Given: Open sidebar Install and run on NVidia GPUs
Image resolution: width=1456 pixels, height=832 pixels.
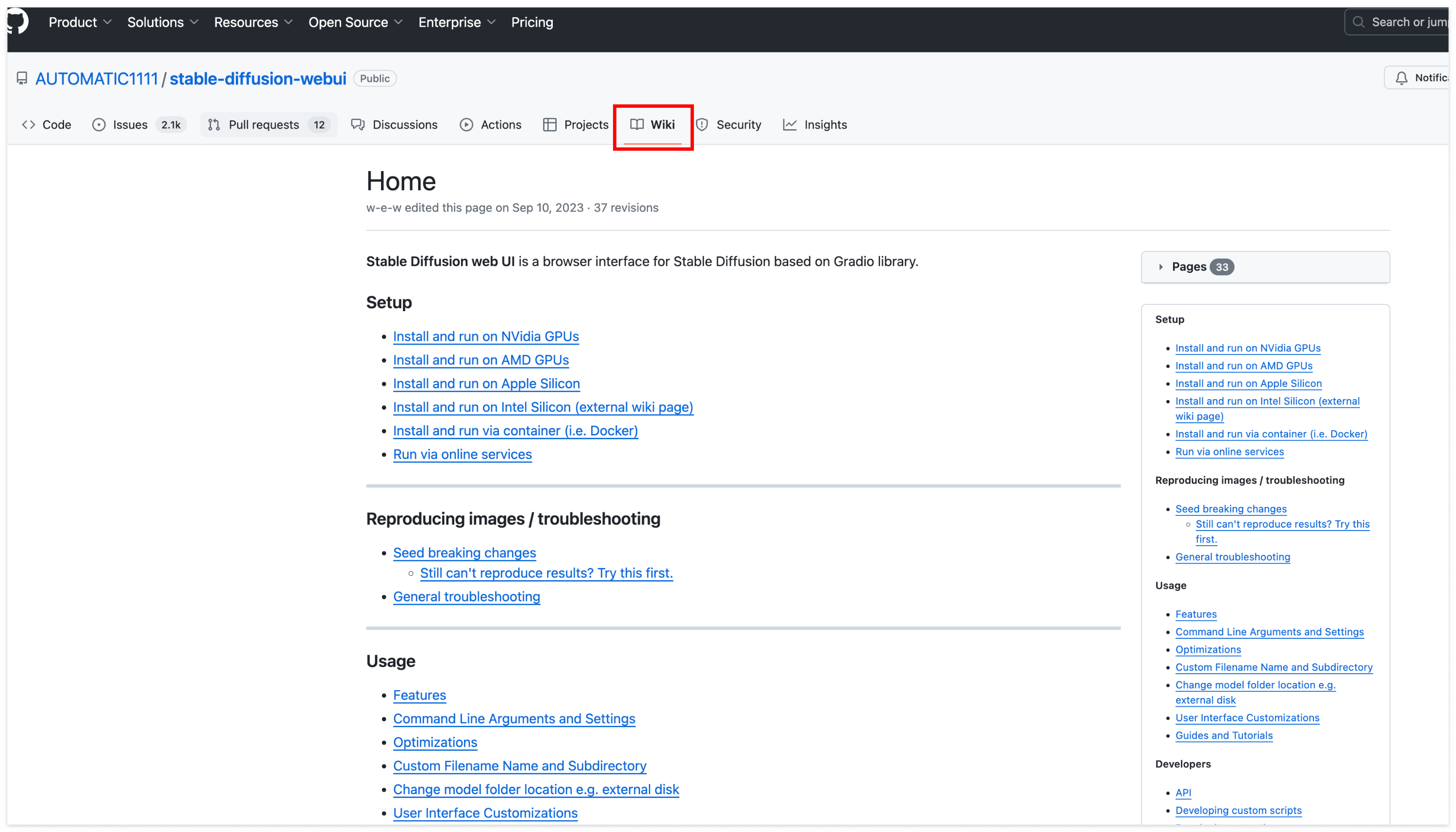Looking at the screenshot, I should pyautogui.click(x=1247, y=348).
